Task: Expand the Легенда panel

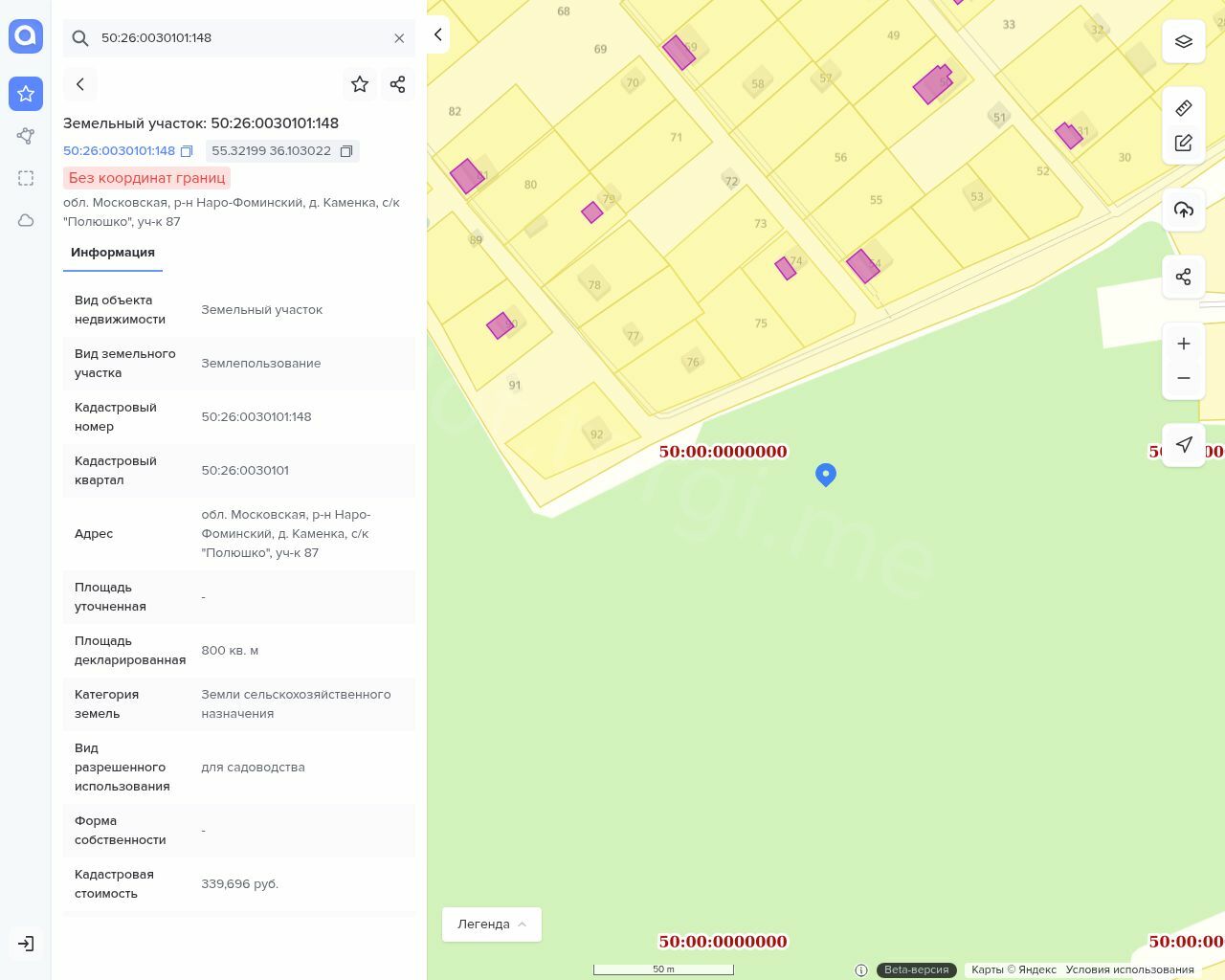Action: point(492,924)
